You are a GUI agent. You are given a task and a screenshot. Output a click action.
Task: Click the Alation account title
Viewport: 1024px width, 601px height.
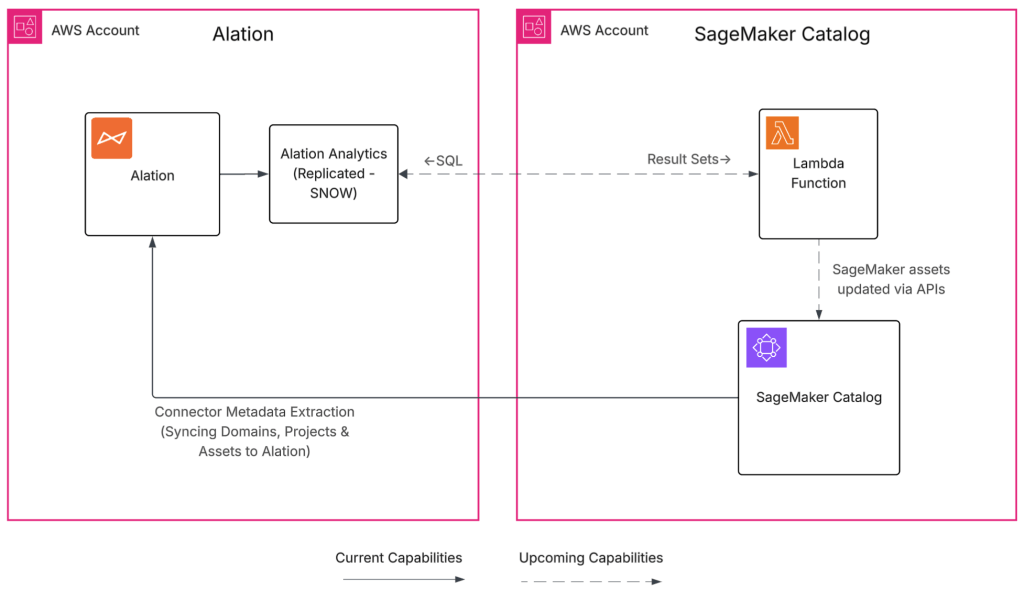coord(243,34)
